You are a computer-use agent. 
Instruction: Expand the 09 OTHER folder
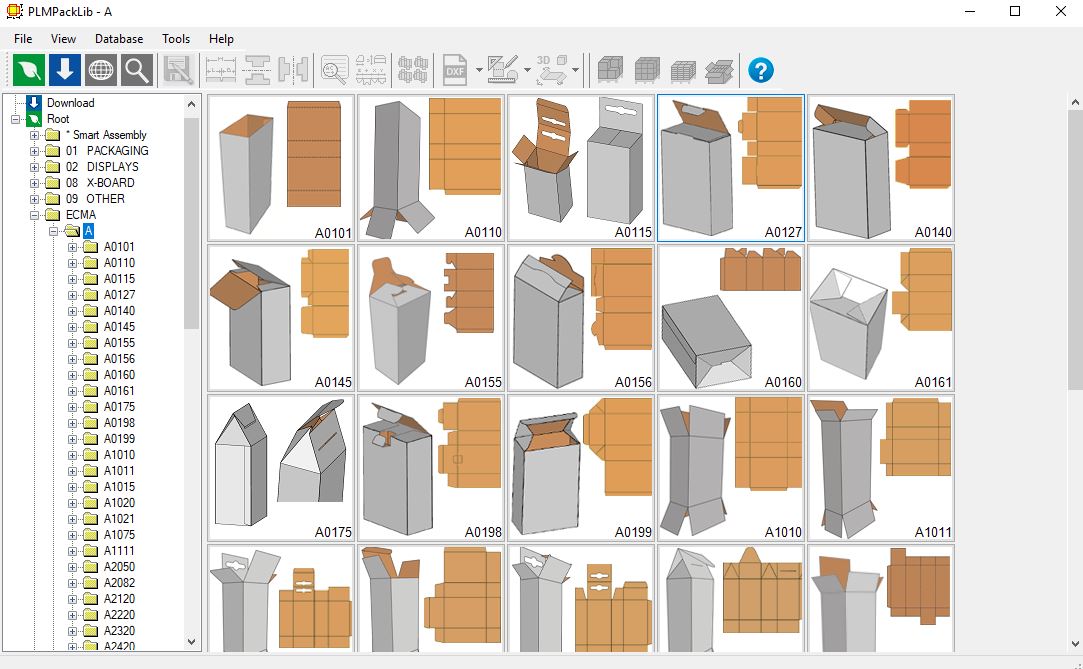(x=34, y=199)
